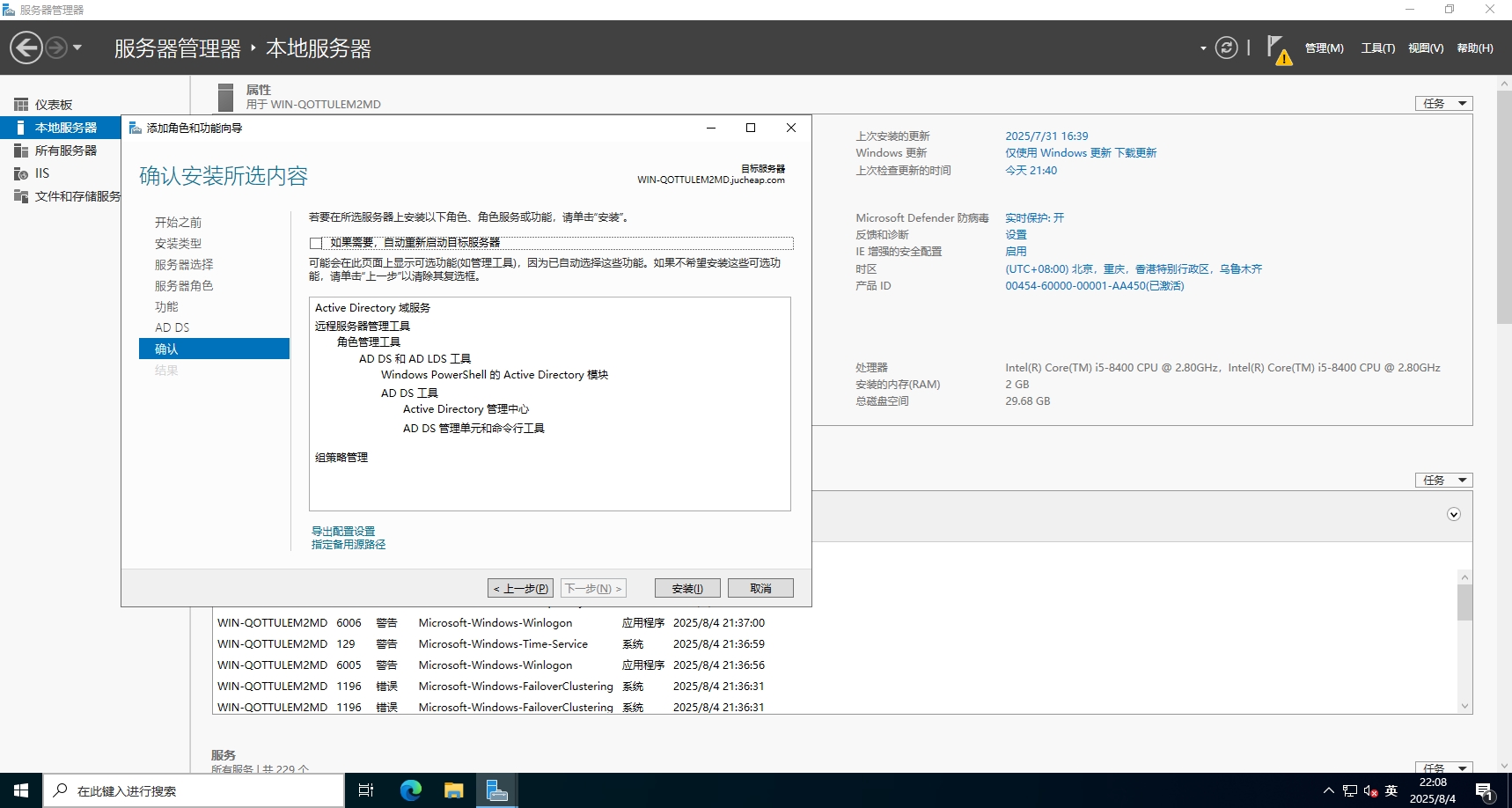
Task: Expand the events filter chevron circle
Action: pyautogui.click(x=1454, y=515)
